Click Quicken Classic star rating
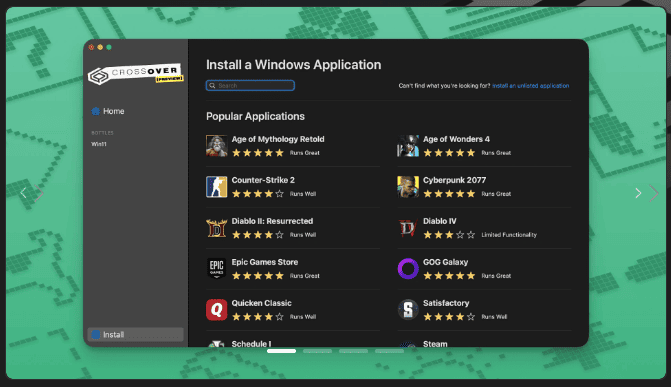Image resolution: width=671 pixels, height=387 pixels. click(x=258, y=317)
